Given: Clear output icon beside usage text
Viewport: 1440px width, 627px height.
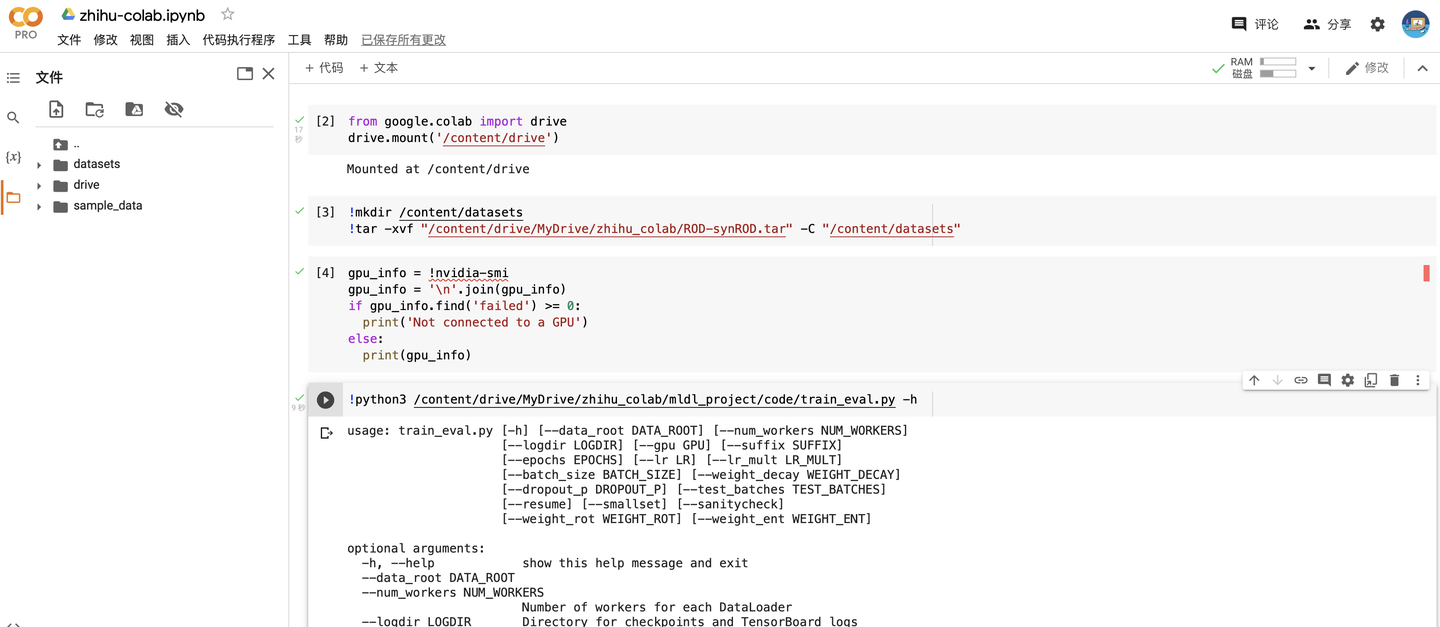Looking at the screenshot, I should pos(326,433).
